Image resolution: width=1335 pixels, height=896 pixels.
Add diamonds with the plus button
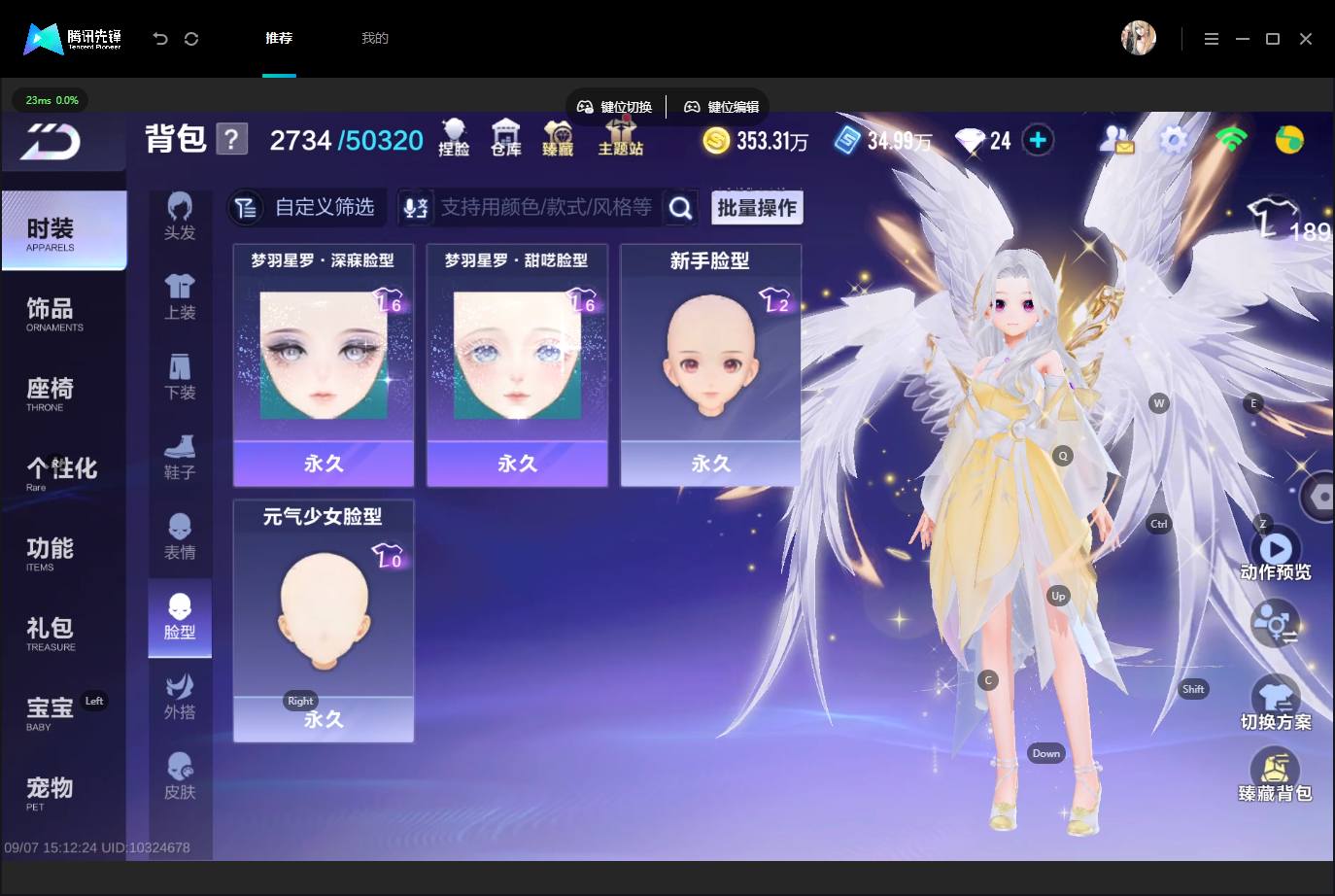1038,141
